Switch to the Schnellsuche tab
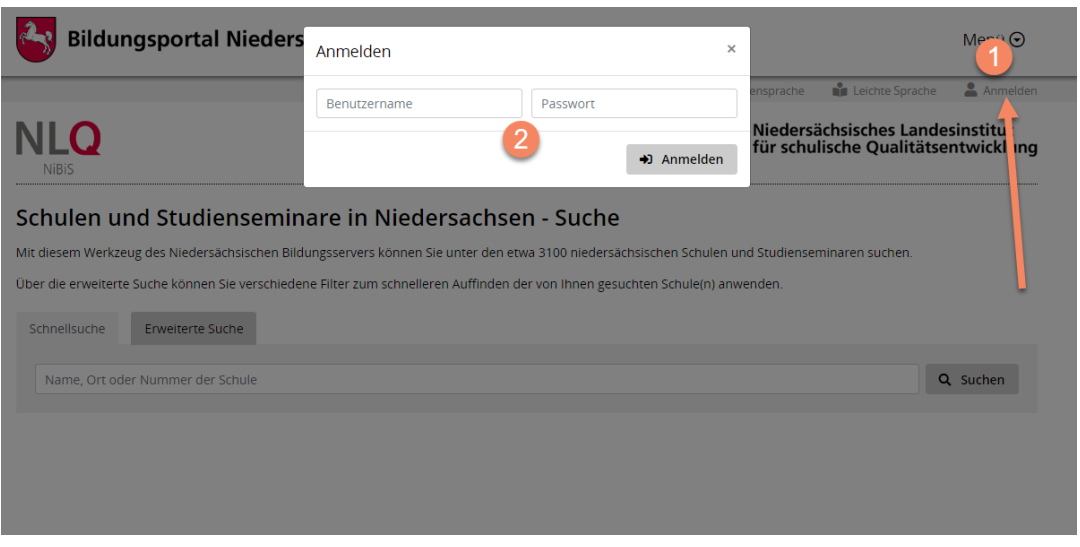The image size is (1080, 547). (67, 328)
